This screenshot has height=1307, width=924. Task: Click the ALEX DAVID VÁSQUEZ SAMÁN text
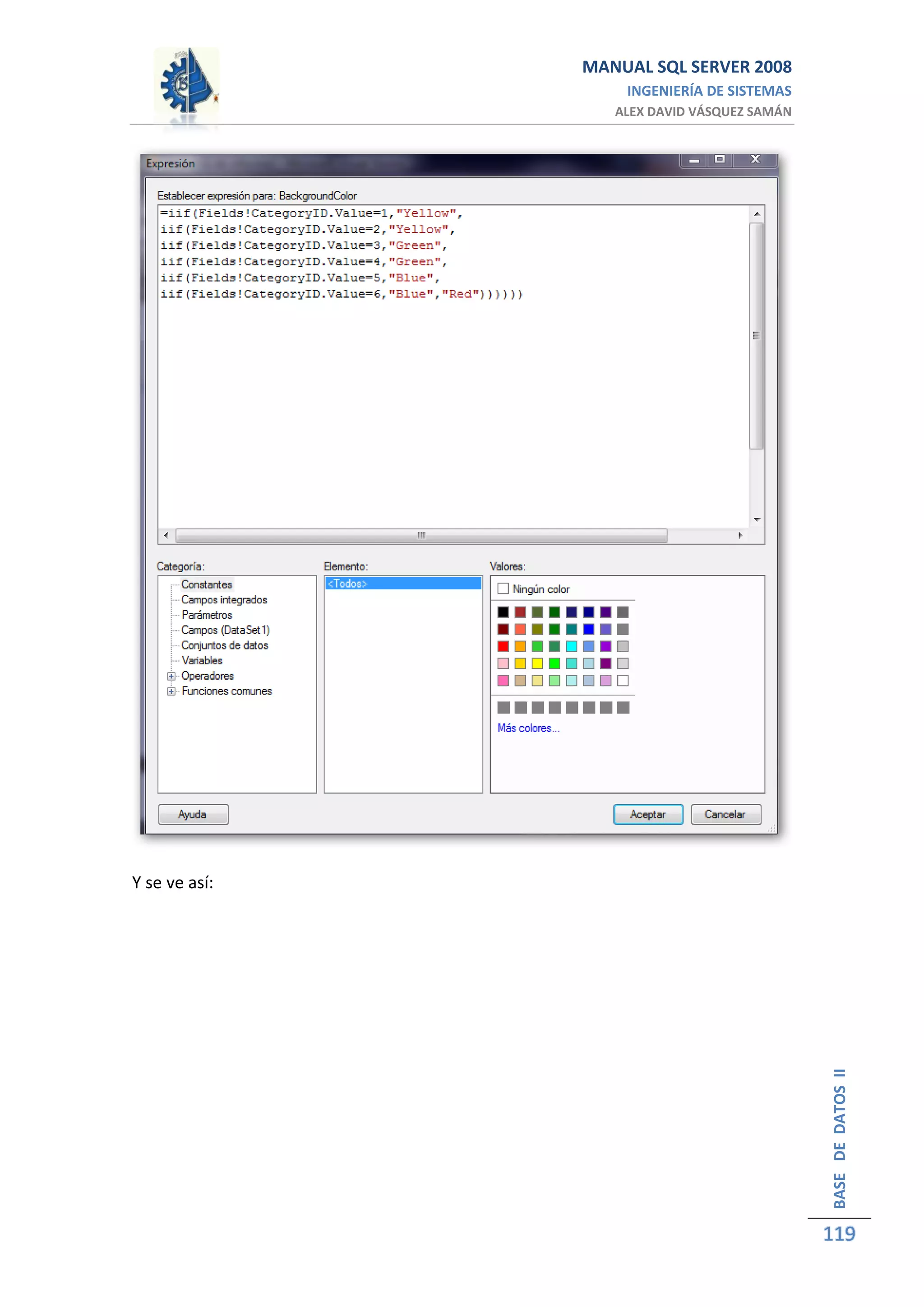[x=703, y=111]
